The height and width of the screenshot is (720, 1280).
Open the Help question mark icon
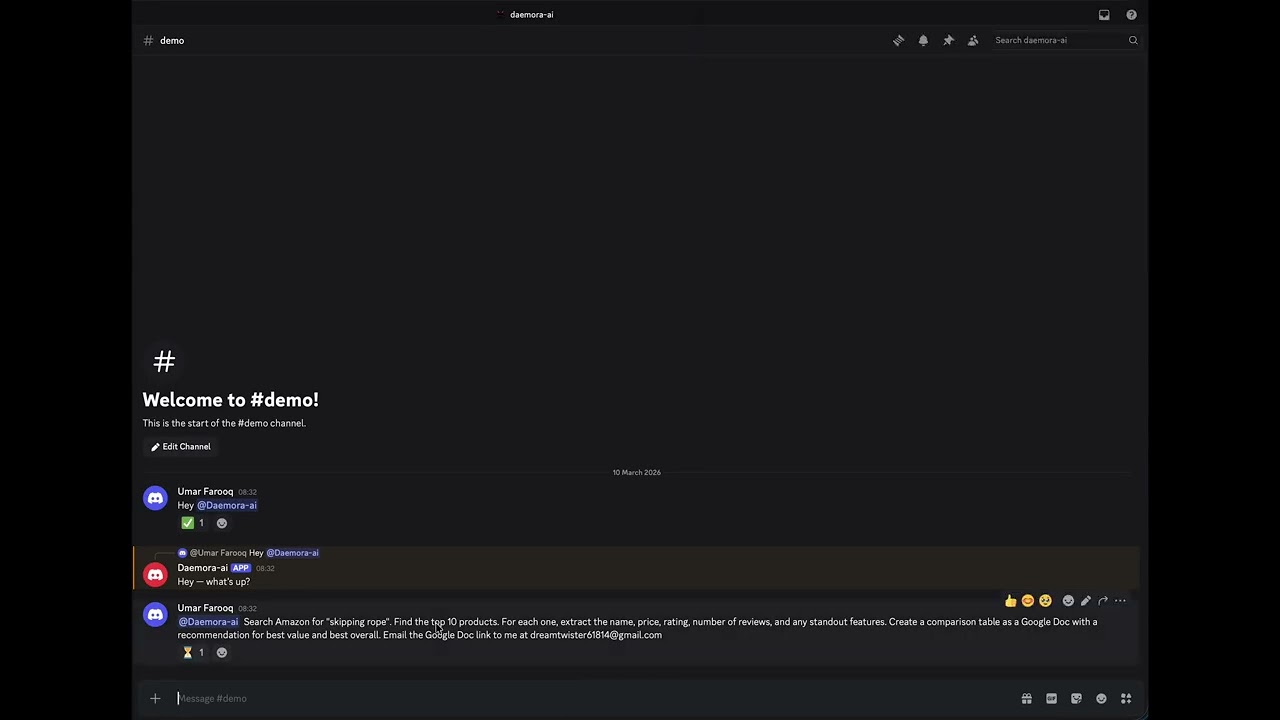pyautogui.click(x=1131, y=15)
